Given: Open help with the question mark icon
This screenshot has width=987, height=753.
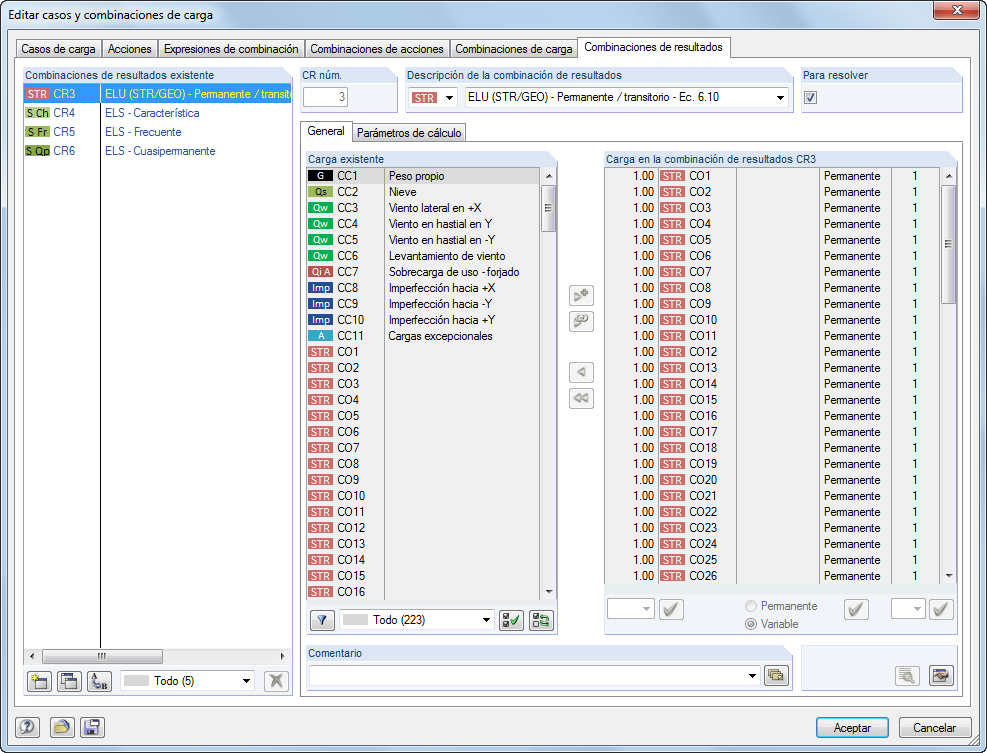Looking at the screenshot, I should [x=27, y=727].
